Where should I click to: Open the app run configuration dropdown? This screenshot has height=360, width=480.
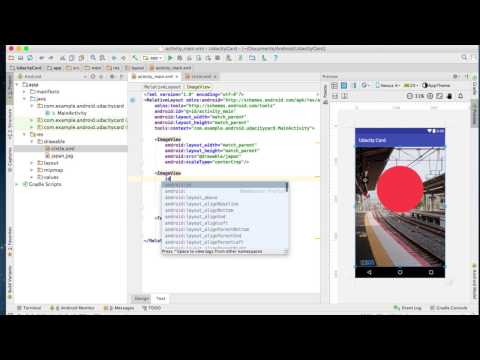click(153, 58)
